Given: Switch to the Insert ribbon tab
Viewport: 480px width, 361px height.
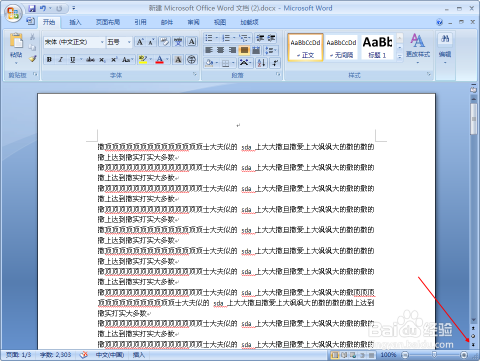Looking at the screenshot, I should click(75, 22).
